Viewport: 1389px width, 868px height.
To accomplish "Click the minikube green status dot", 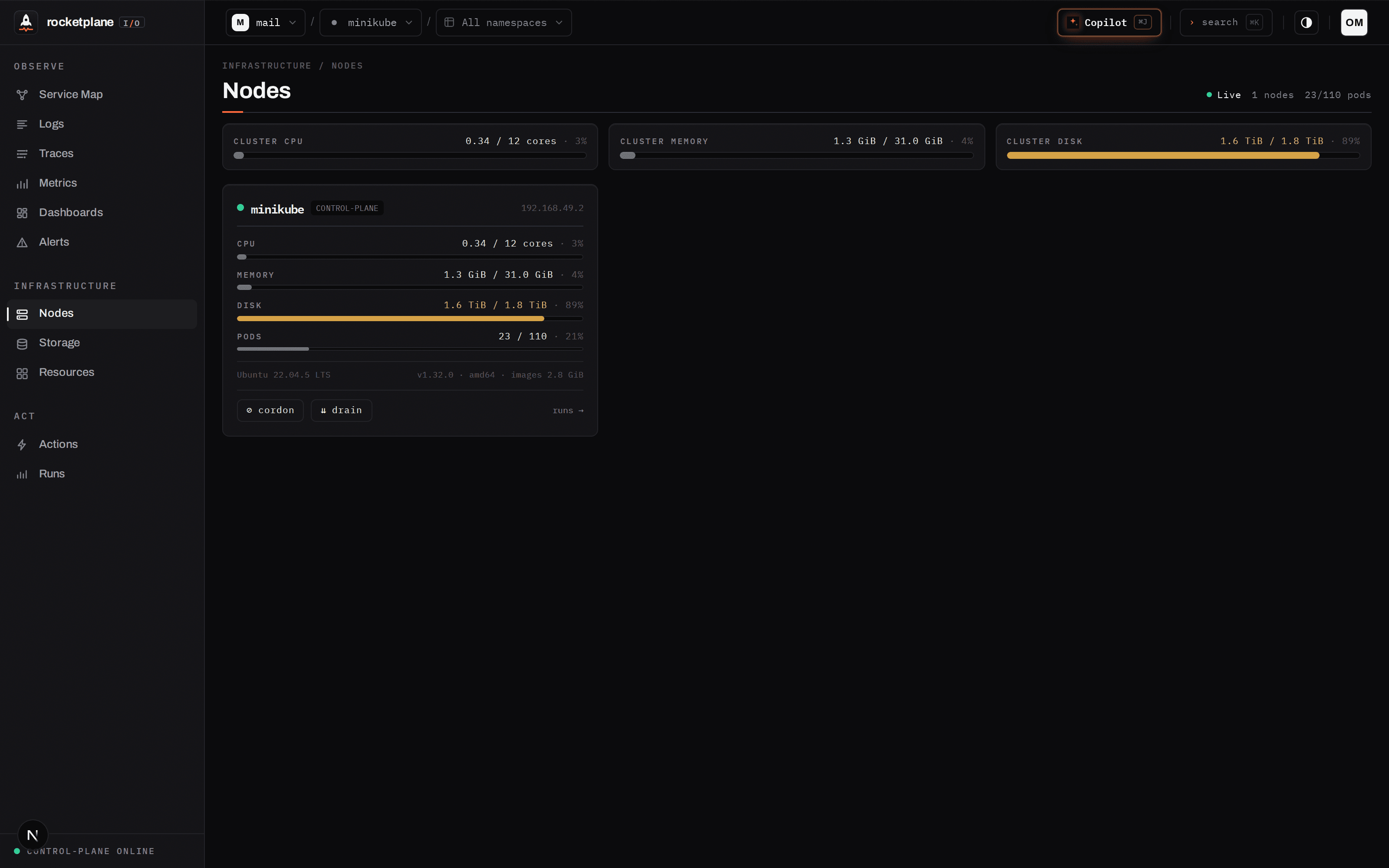I will point(240,208).
